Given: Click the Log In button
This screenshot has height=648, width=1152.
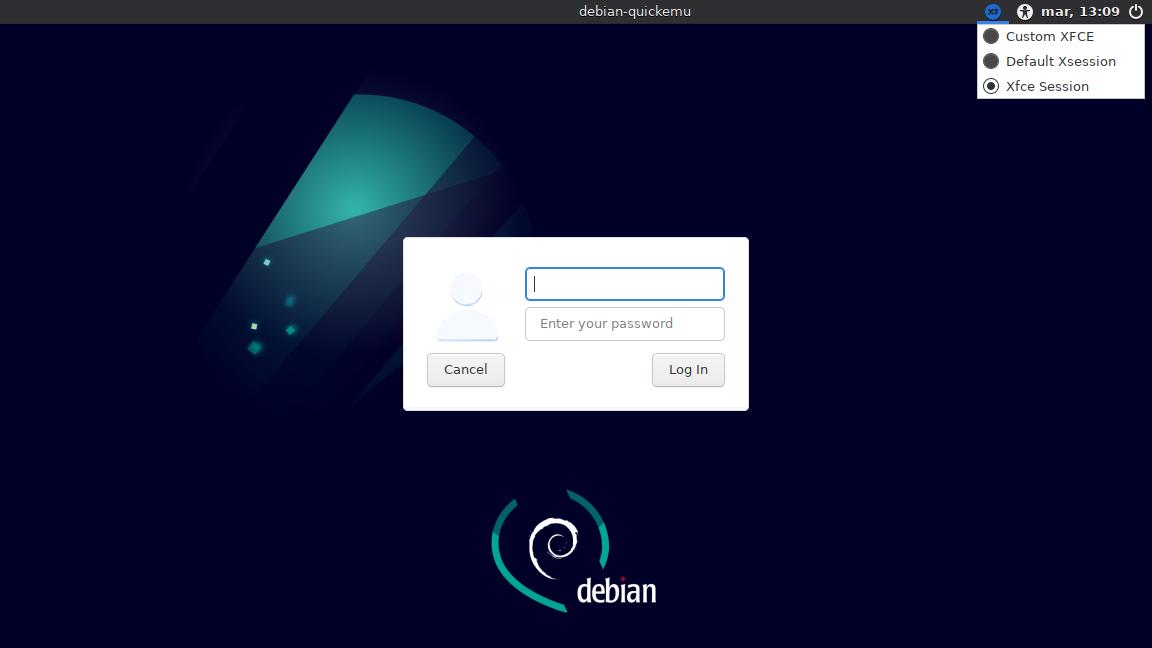Looking at the screenshot, I should coord(688,370).
